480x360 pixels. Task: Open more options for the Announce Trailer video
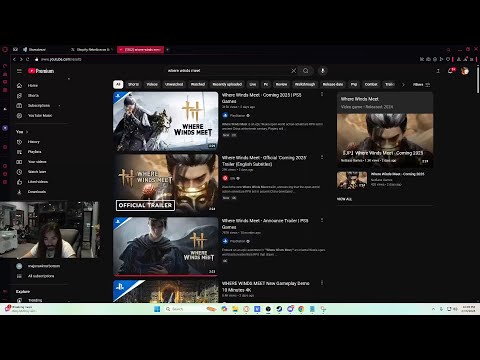(322, 220)
